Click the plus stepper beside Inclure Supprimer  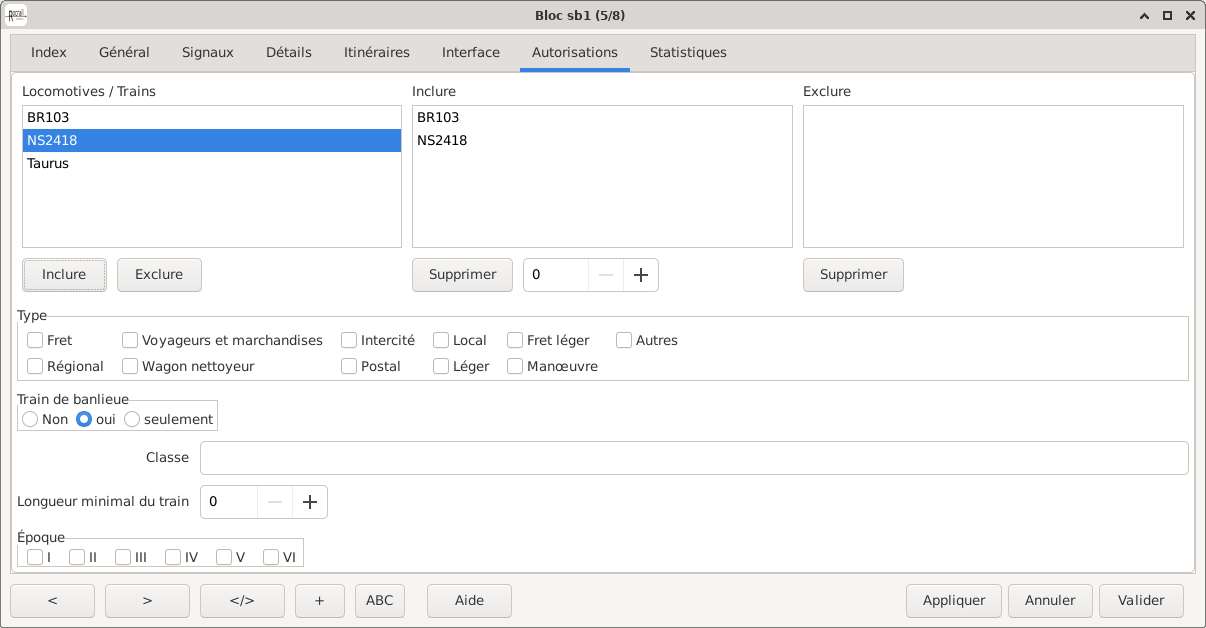pyautogui.click(x=641, y=275)
